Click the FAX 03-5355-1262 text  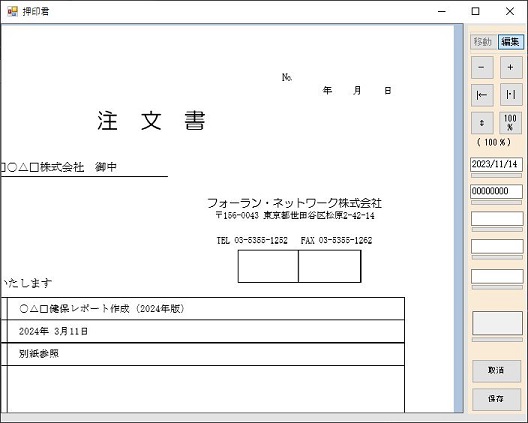click(336, 240)
